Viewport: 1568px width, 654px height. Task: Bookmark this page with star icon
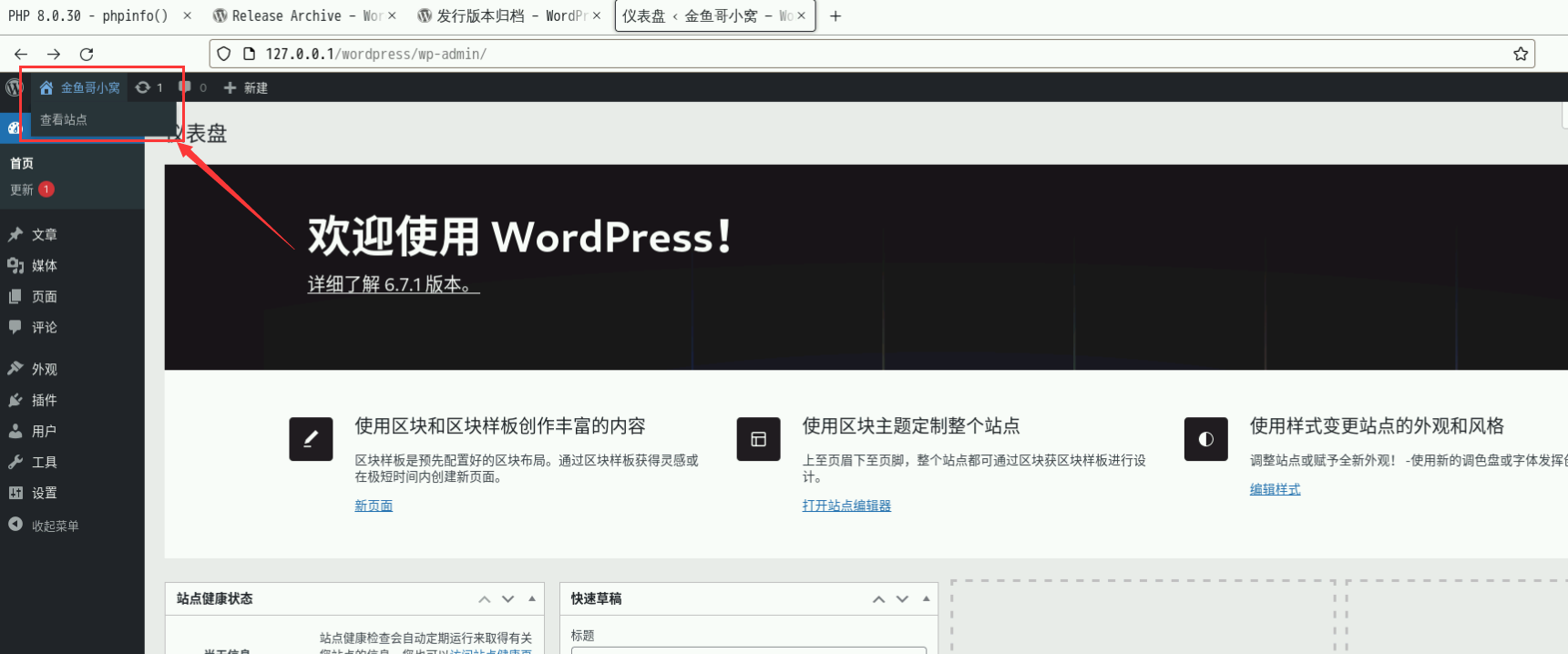click(1521, 54)
